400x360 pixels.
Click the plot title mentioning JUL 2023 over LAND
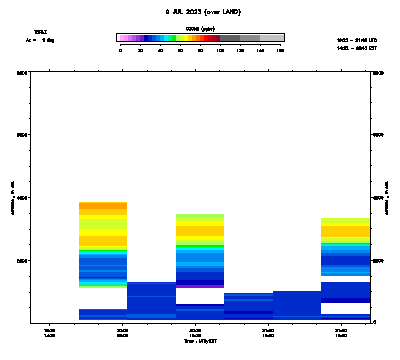coord(203,12)
